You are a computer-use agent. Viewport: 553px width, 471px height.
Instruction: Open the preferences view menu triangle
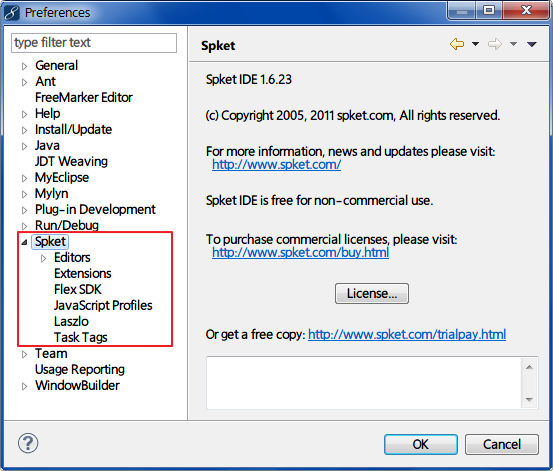[x=532, y=44]
